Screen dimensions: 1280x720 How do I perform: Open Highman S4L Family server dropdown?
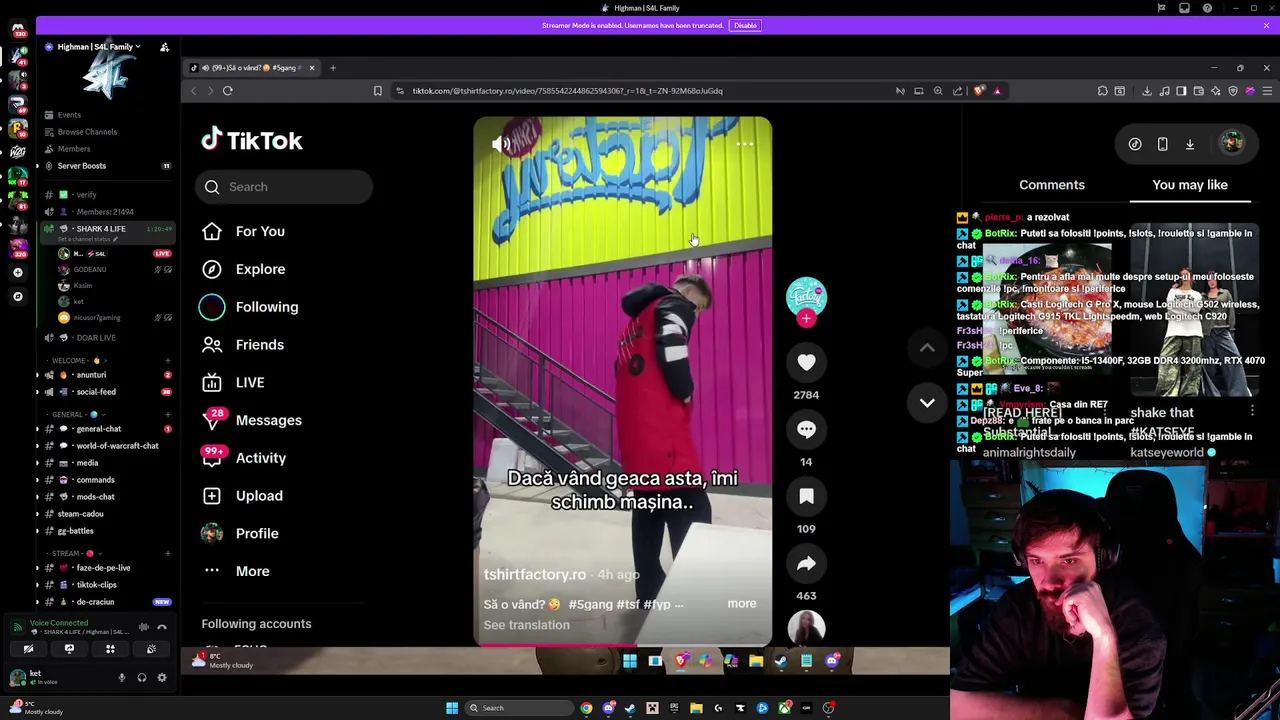(x=98, y=47)
